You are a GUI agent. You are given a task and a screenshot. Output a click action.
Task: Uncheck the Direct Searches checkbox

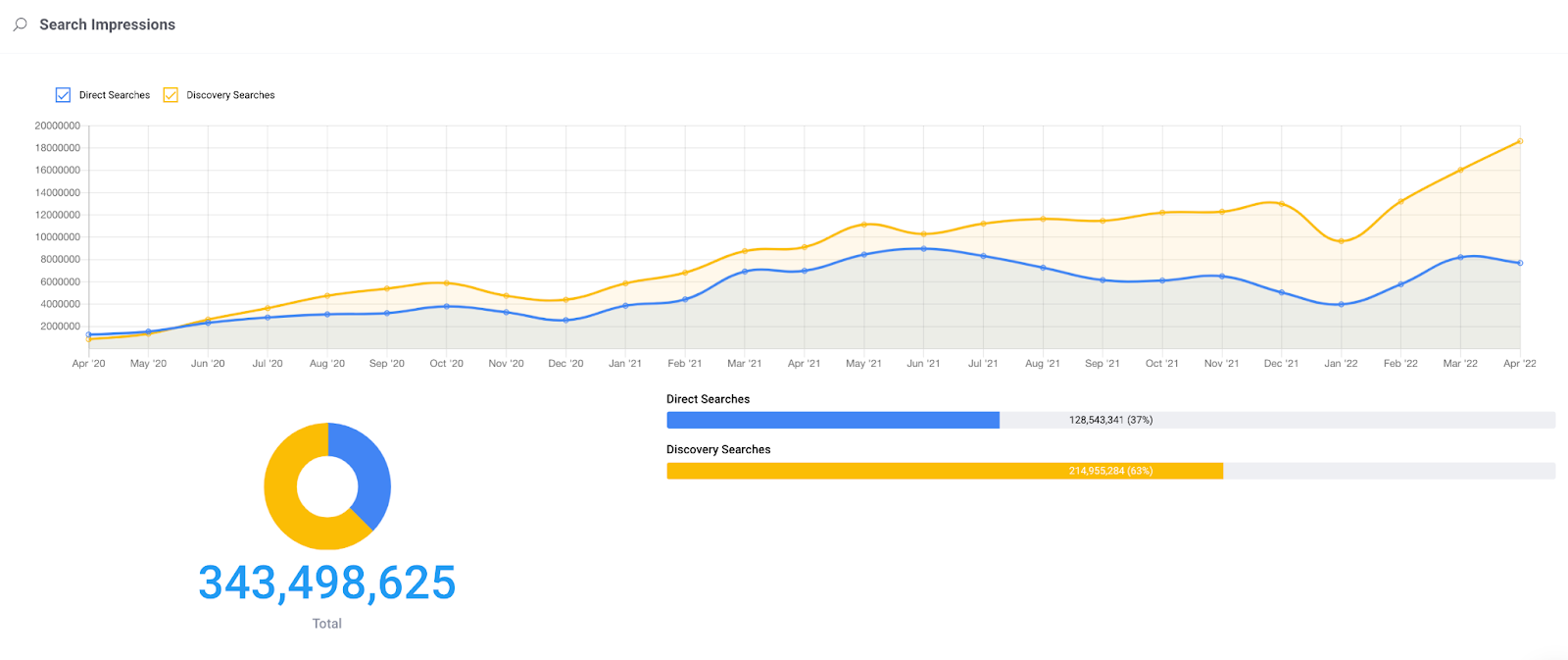(63, 95)
